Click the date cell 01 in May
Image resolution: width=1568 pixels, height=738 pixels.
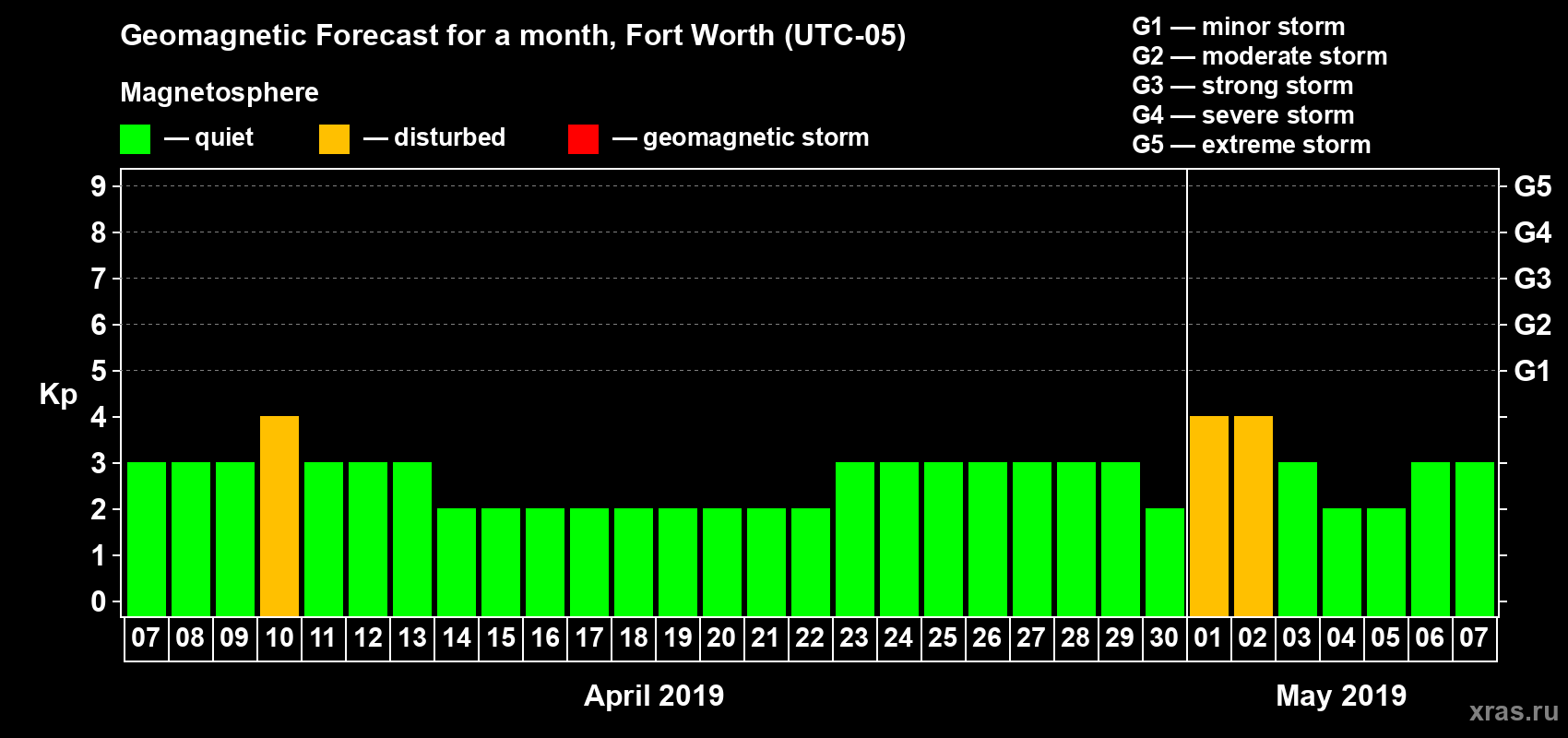pos(1209,638)
